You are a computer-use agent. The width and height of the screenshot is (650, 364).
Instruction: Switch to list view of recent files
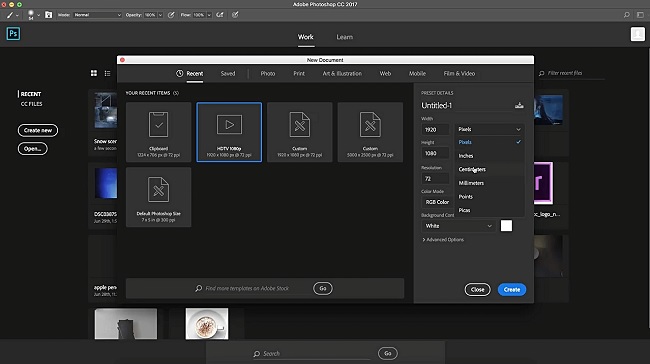[x=107, y=73]
